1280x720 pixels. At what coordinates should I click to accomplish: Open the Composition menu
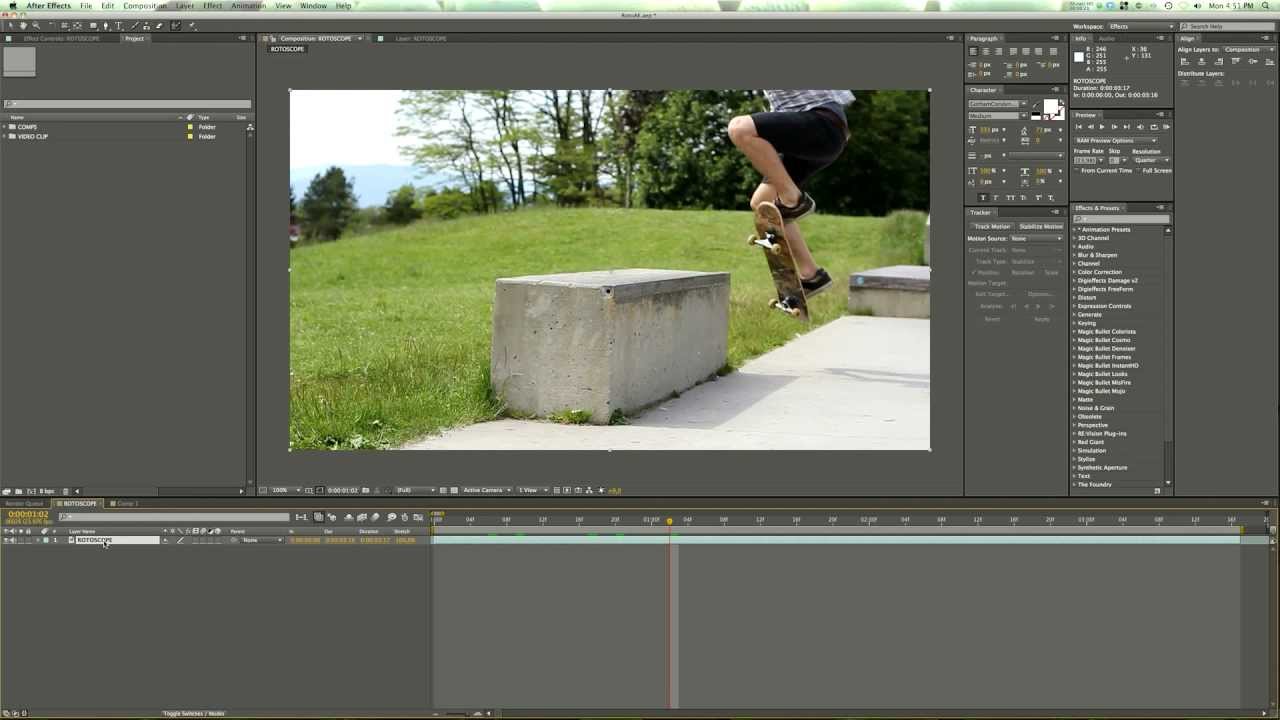(145, 6)
